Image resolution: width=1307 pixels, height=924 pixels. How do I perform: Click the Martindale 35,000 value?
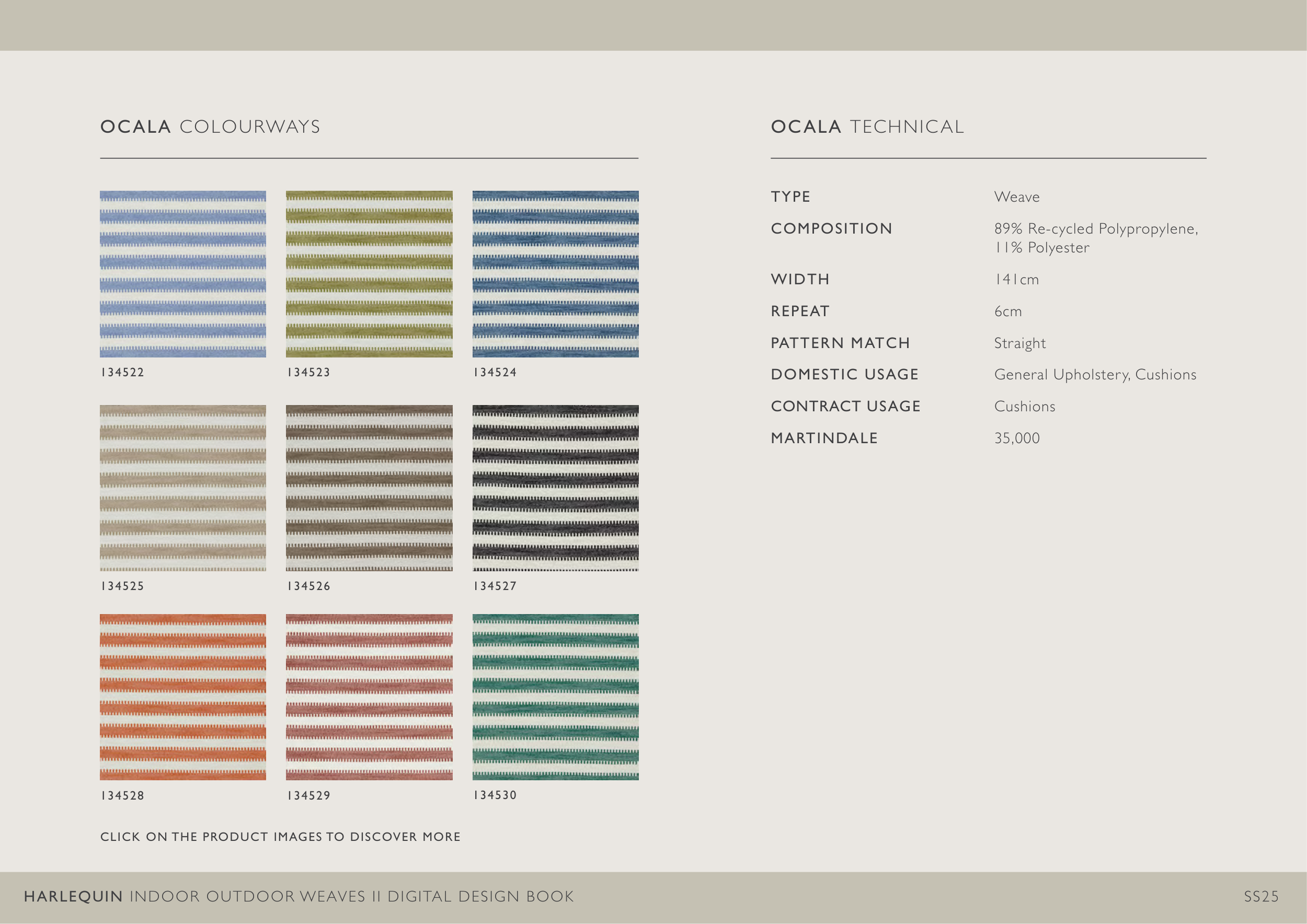1016,438
